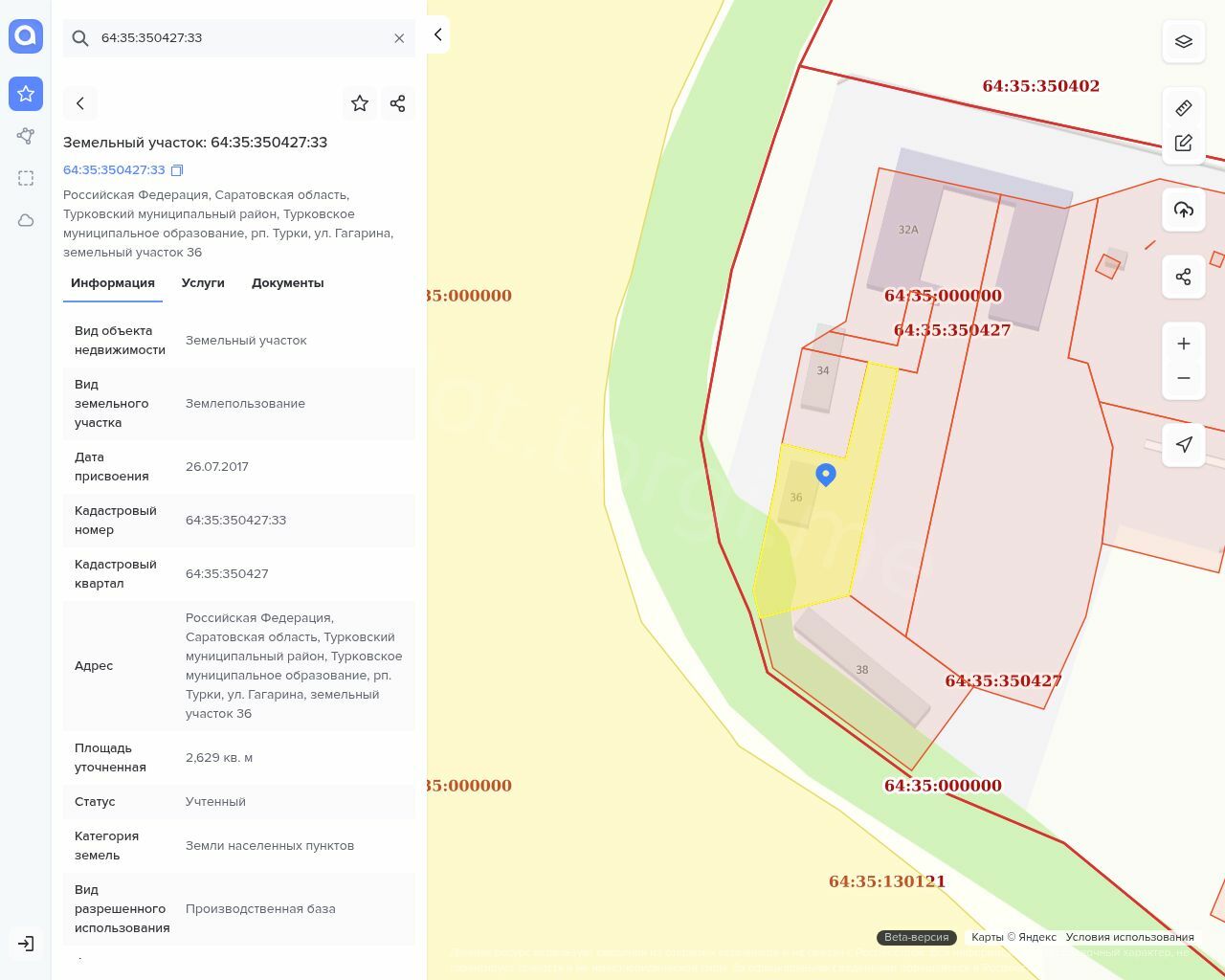1225x980 pixels.
Task: Zoom out on the map
Action: 1184,378
